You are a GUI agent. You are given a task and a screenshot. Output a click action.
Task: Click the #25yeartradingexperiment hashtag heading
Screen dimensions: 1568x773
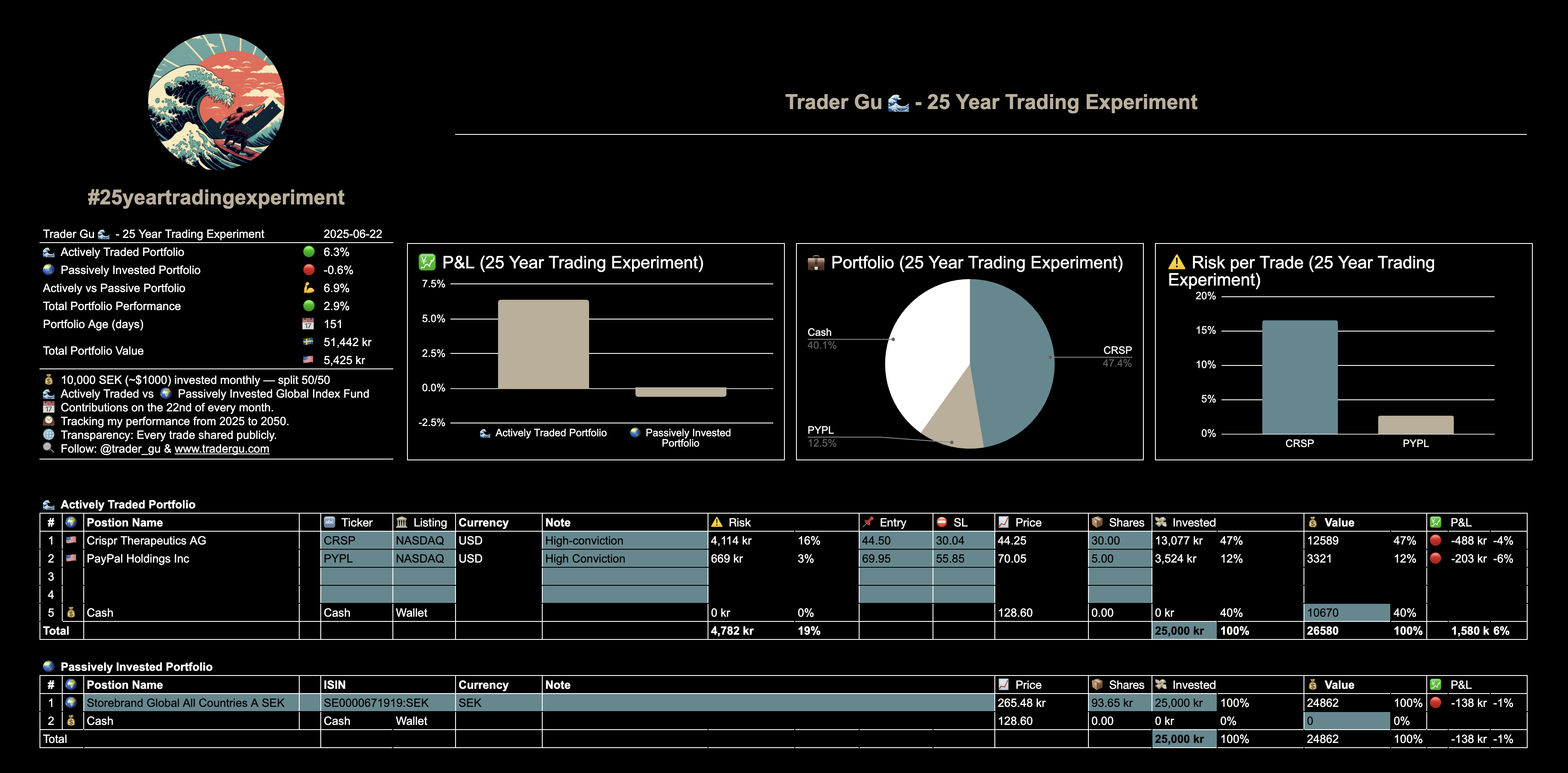[216, 197]
